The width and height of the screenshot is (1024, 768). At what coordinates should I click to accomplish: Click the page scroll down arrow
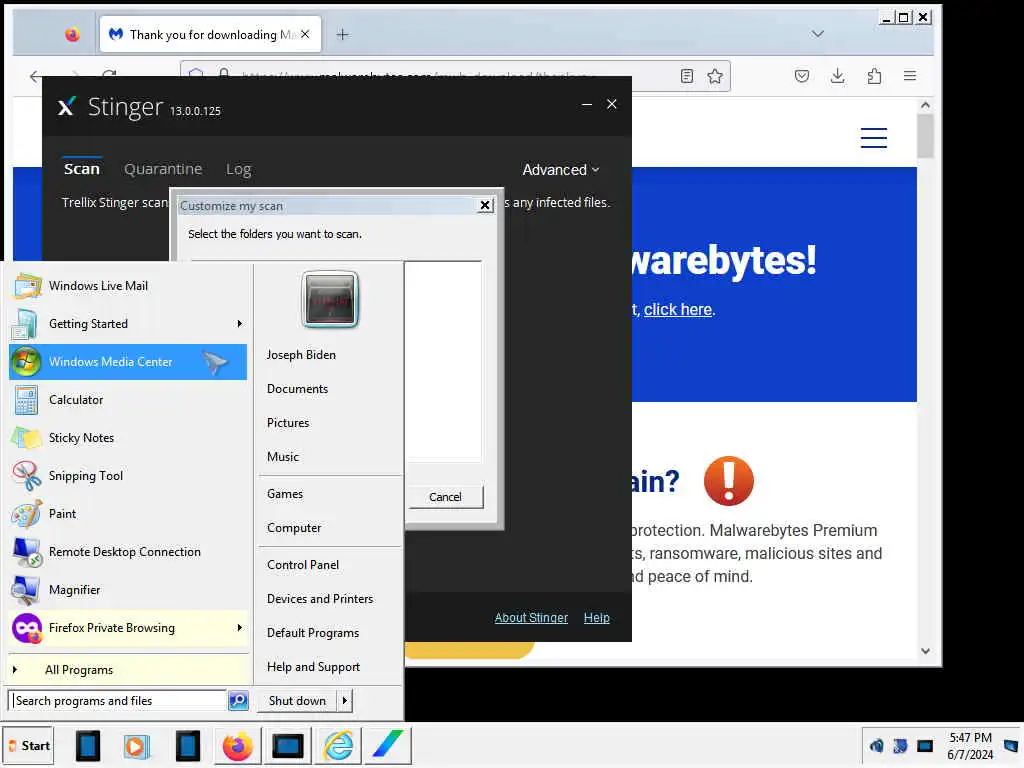[x=925, y=651]
